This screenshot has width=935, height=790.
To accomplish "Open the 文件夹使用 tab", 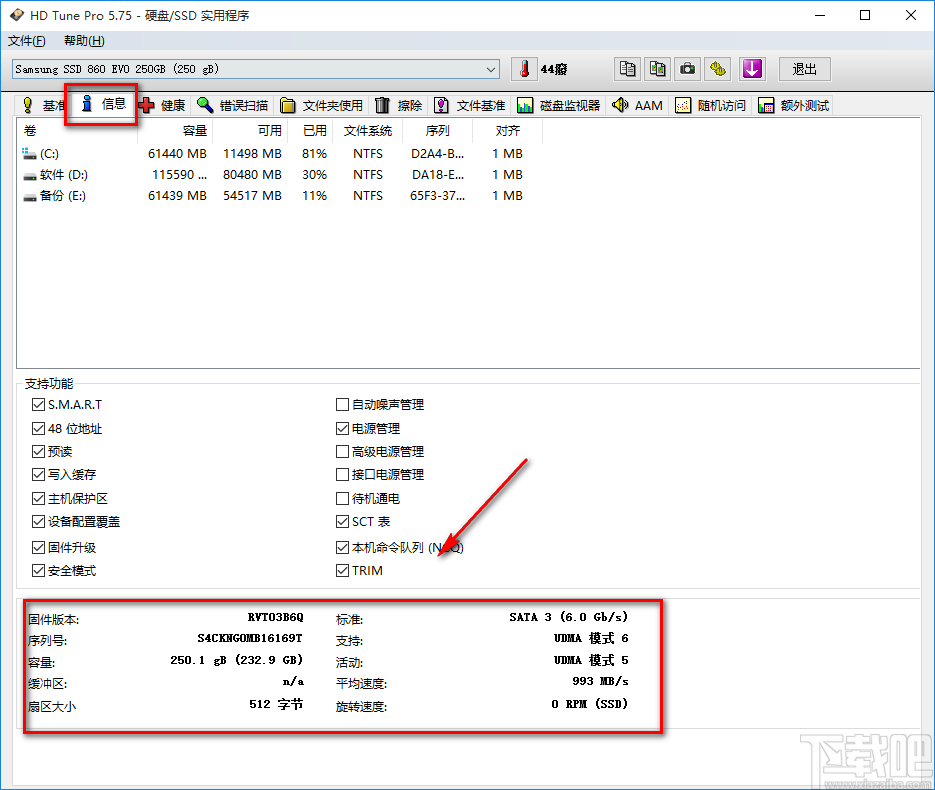I will click(x=321, y=106).
